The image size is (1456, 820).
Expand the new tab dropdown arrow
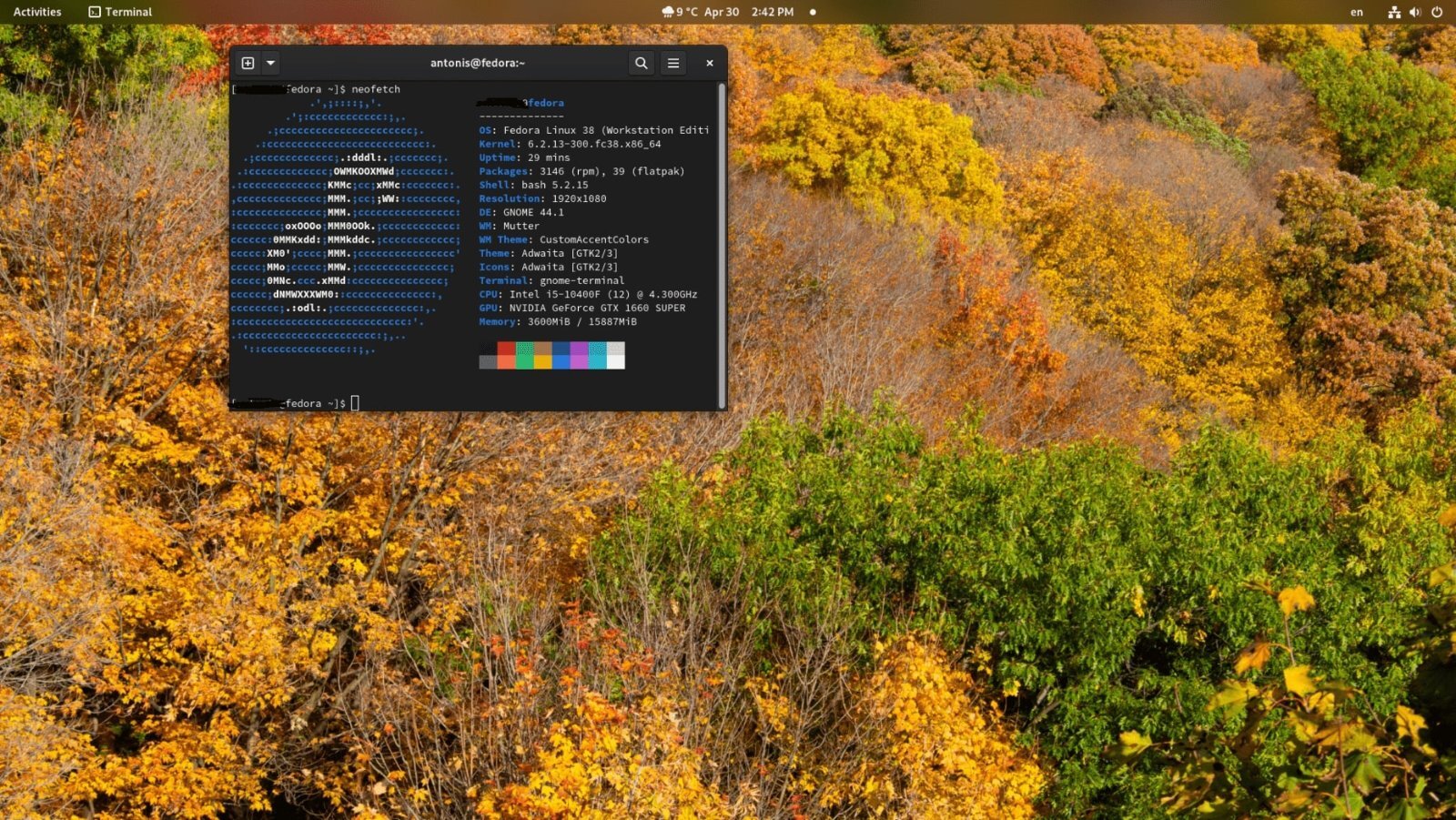pyautogui.click(x=270, y=63)
